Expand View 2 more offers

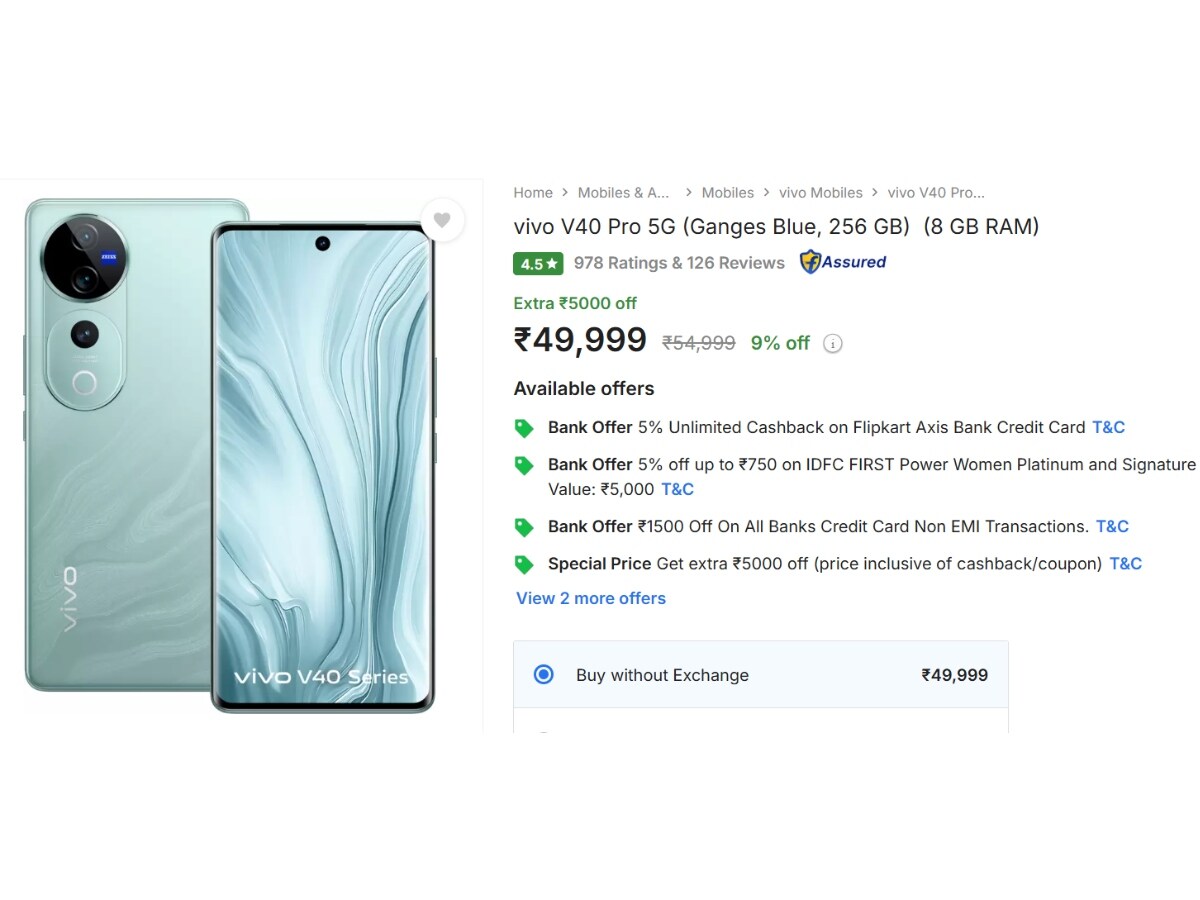pyautogui.click(x=590, y=598)
